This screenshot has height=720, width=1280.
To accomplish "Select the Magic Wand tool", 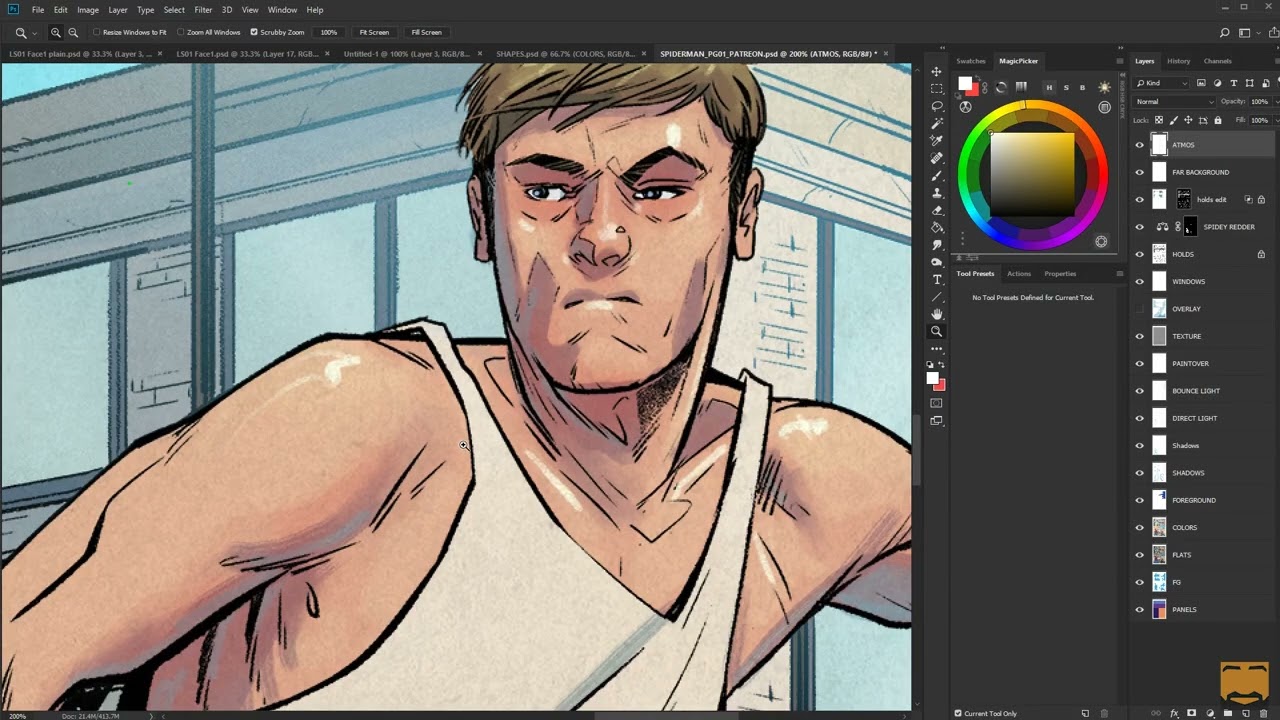I will pyautogui.click(x=937, y=123).
